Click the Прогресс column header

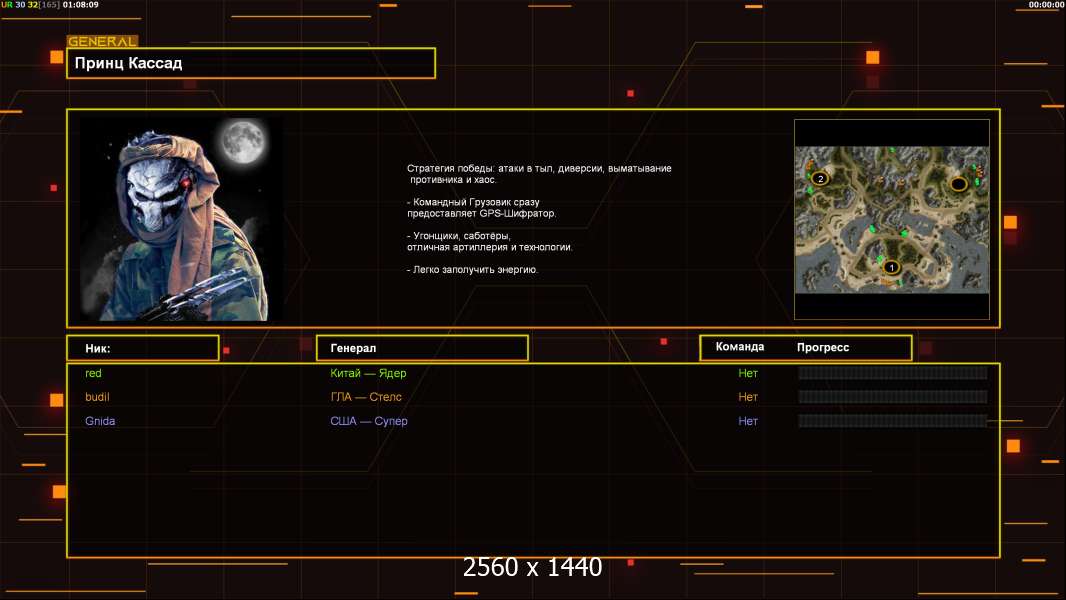(823, 347)
